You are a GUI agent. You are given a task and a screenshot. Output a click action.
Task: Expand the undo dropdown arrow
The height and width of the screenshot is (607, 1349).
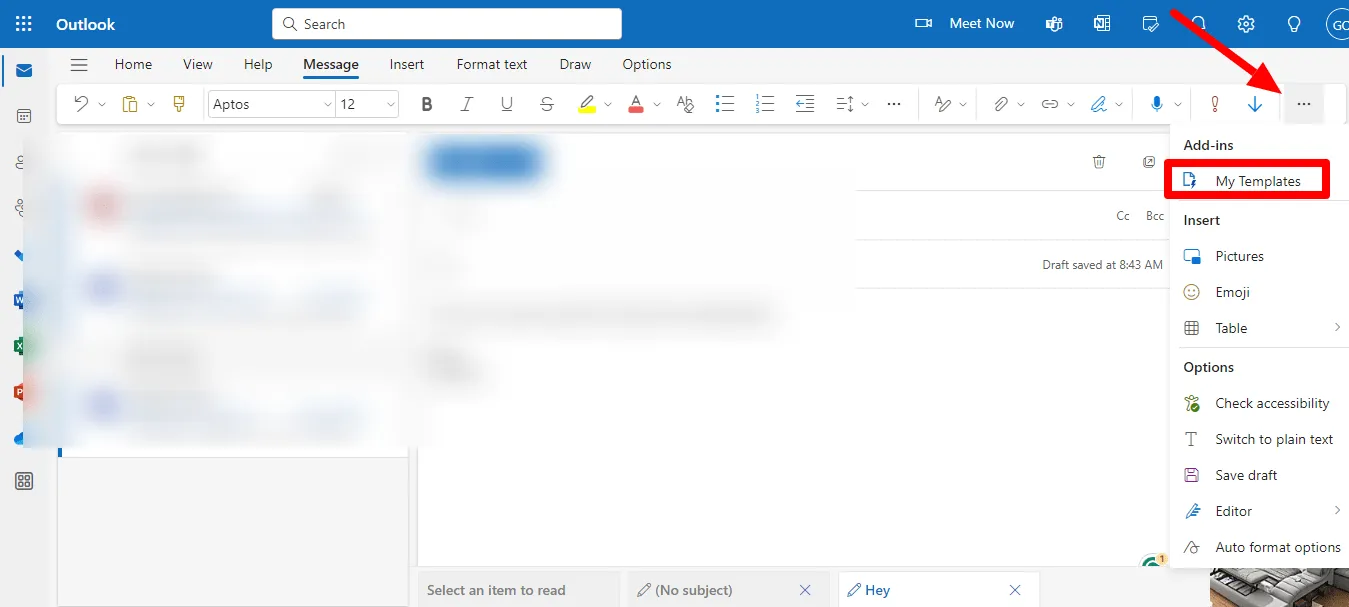coord(102,104)
